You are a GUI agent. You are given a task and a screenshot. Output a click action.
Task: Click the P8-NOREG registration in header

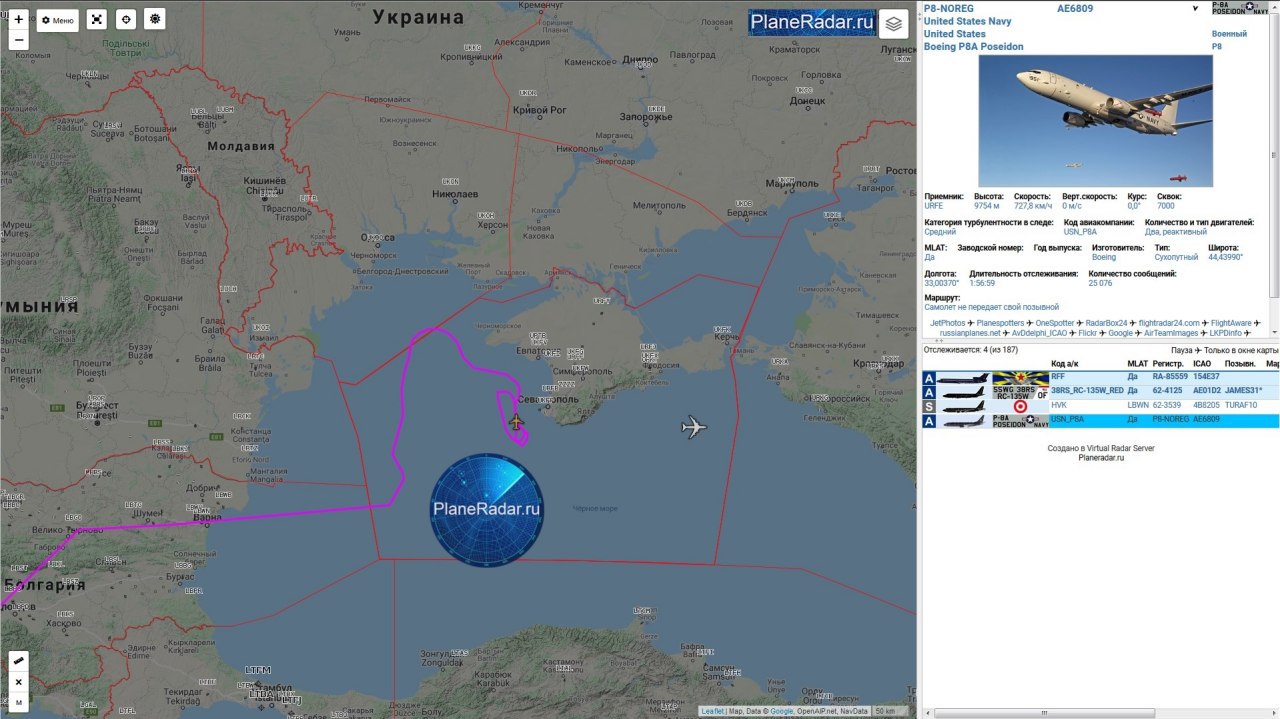coord(949,9)
